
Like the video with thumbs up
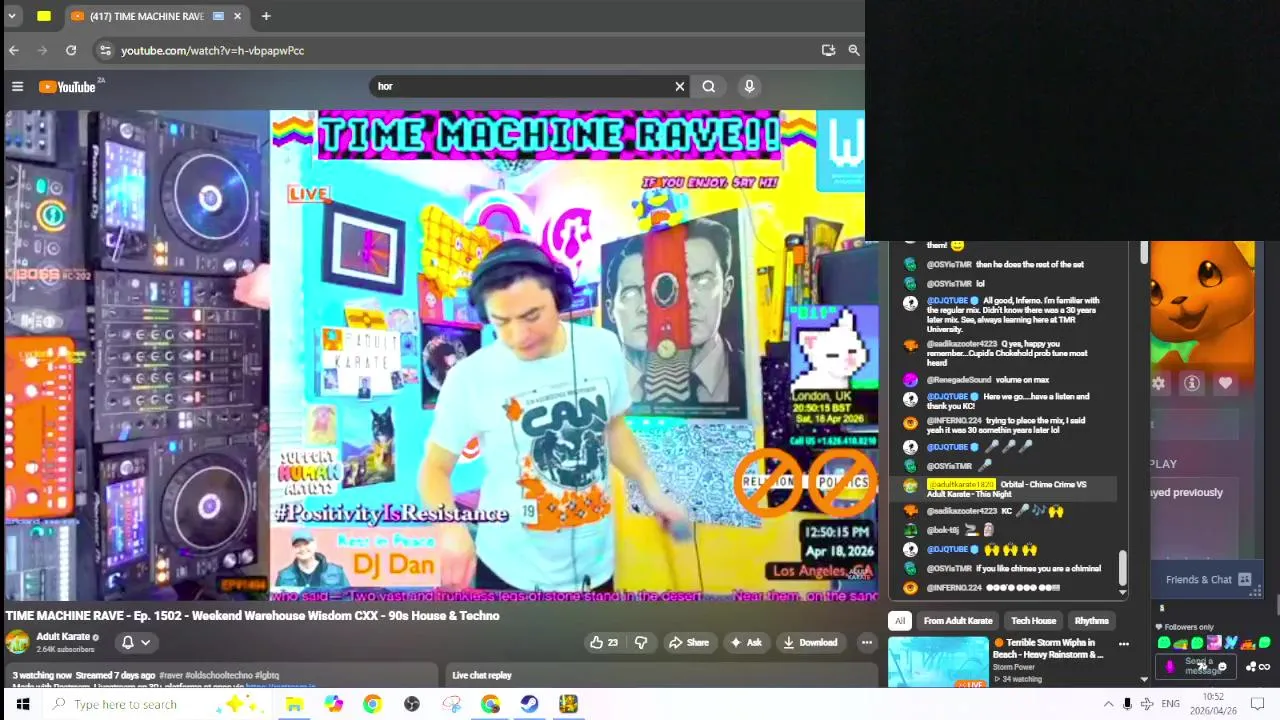pos(603,642)
